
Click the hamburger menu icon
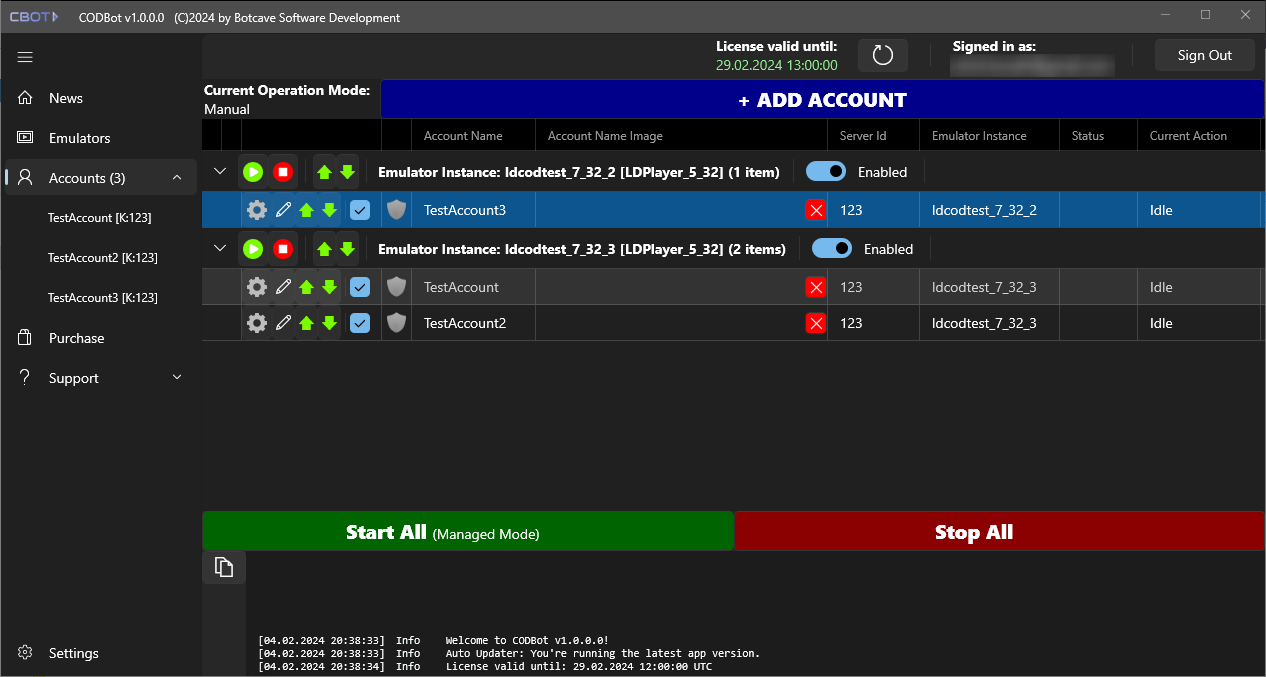click(x=26, y=57)
